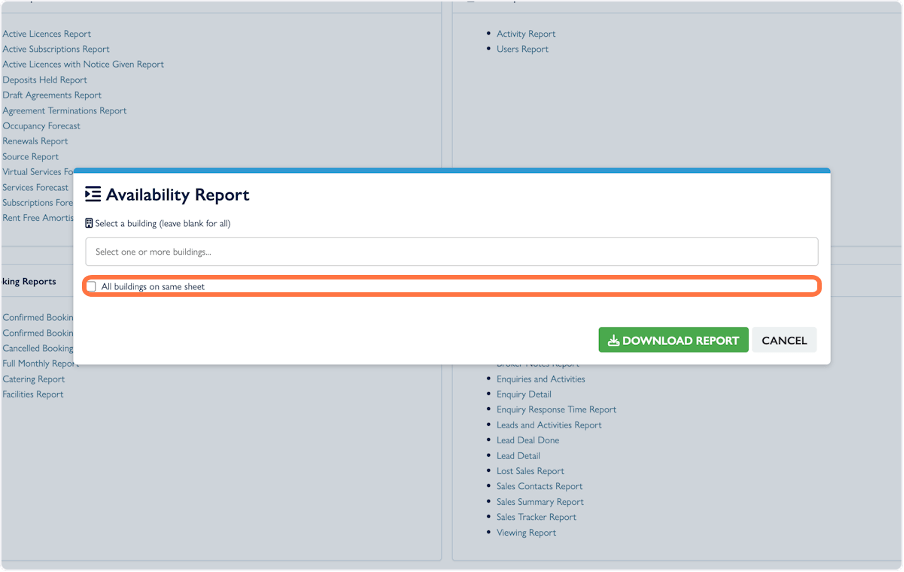Open the Activity Report link
The width and height of the screenshot is (904, 572).
click(526, 34)
